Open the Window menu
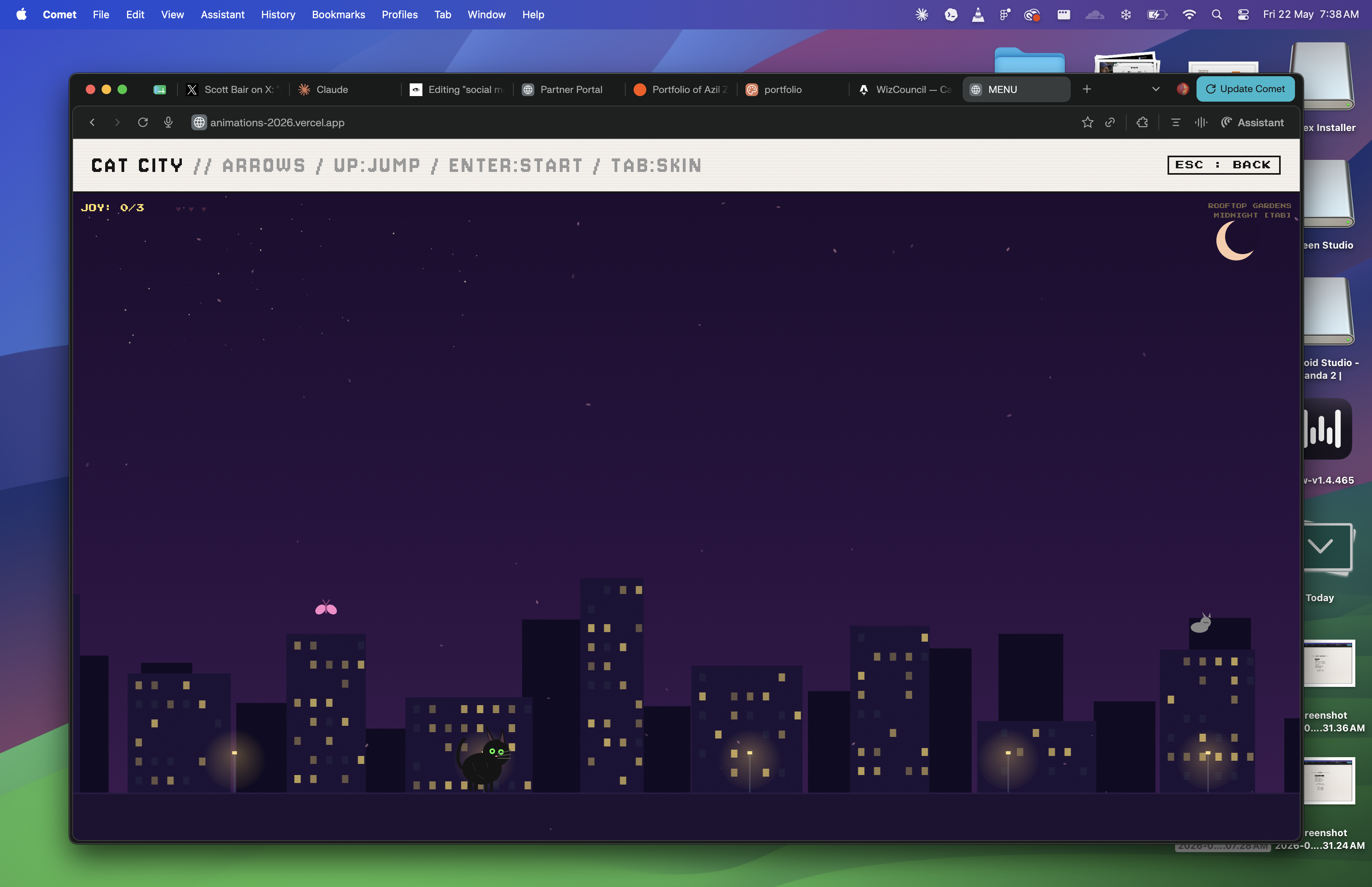The image size is (1372, 887). (486, 14)
